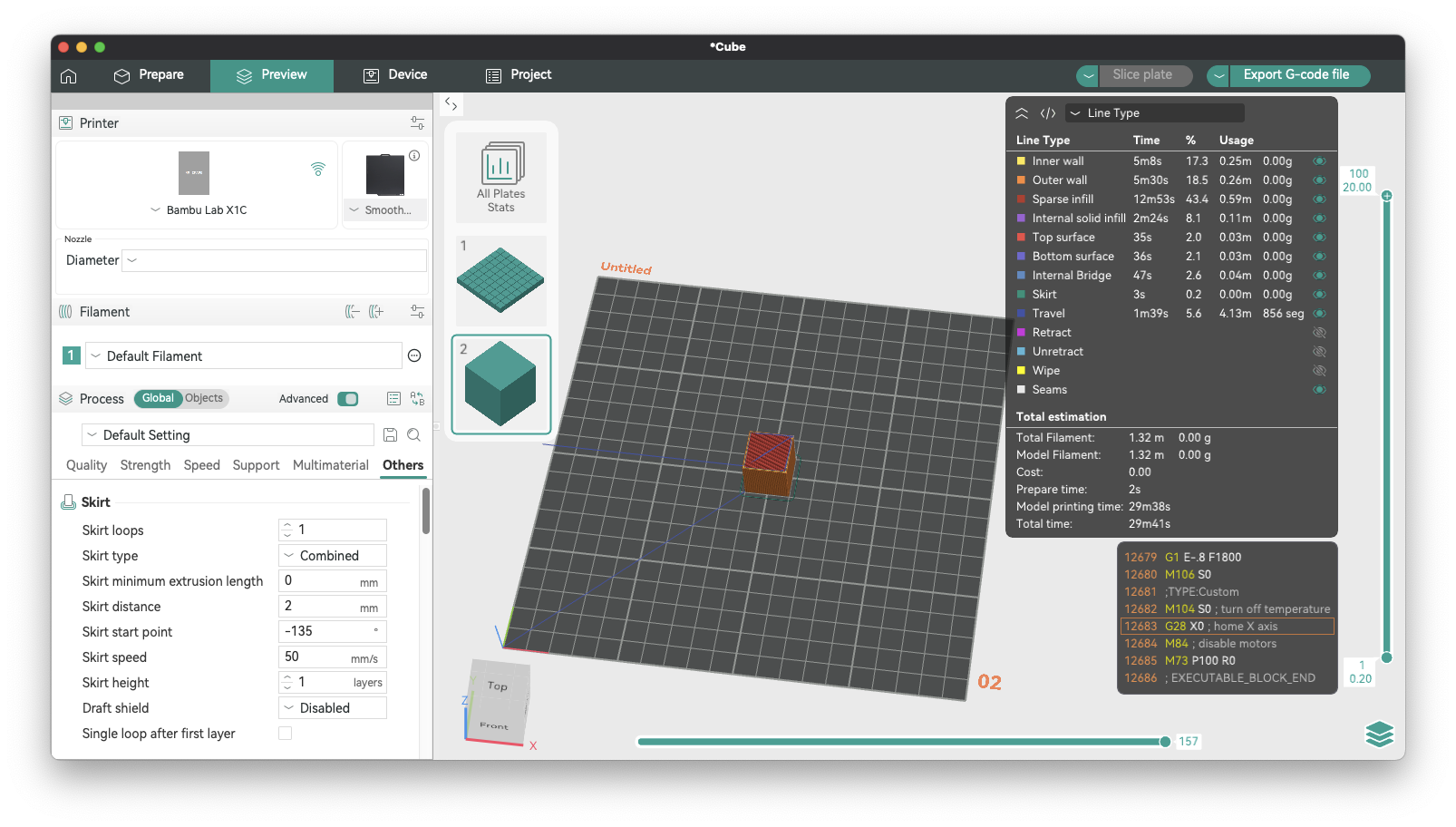Image resolution: width=1456 pixels, height=827 pixels.
Task: Click the printer Wi-Fi connection icon
Action: point(318,169)
